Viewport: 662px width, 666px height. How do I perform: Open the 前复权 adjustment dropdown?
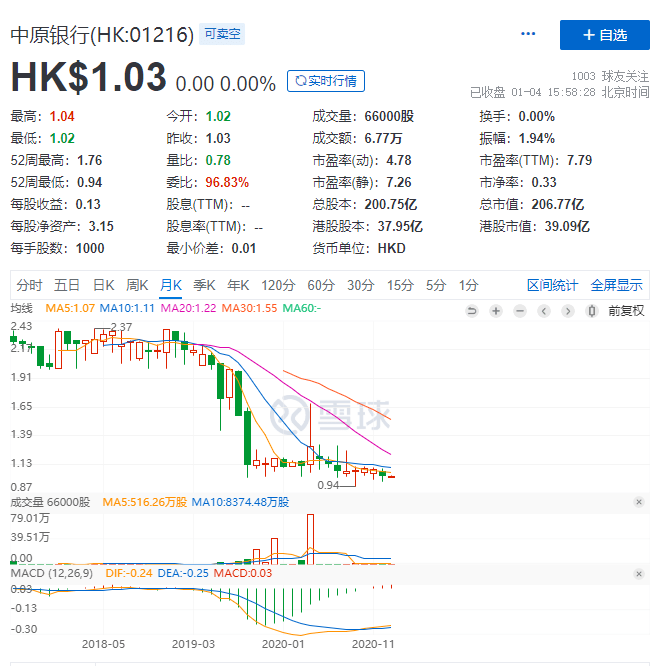pos(626,311)
